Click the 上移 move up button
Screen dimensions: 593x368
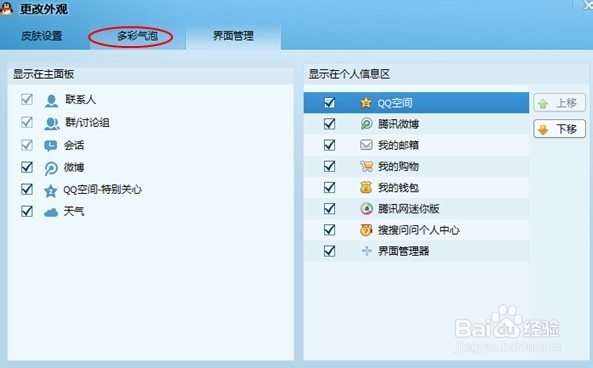click(559, 102)
